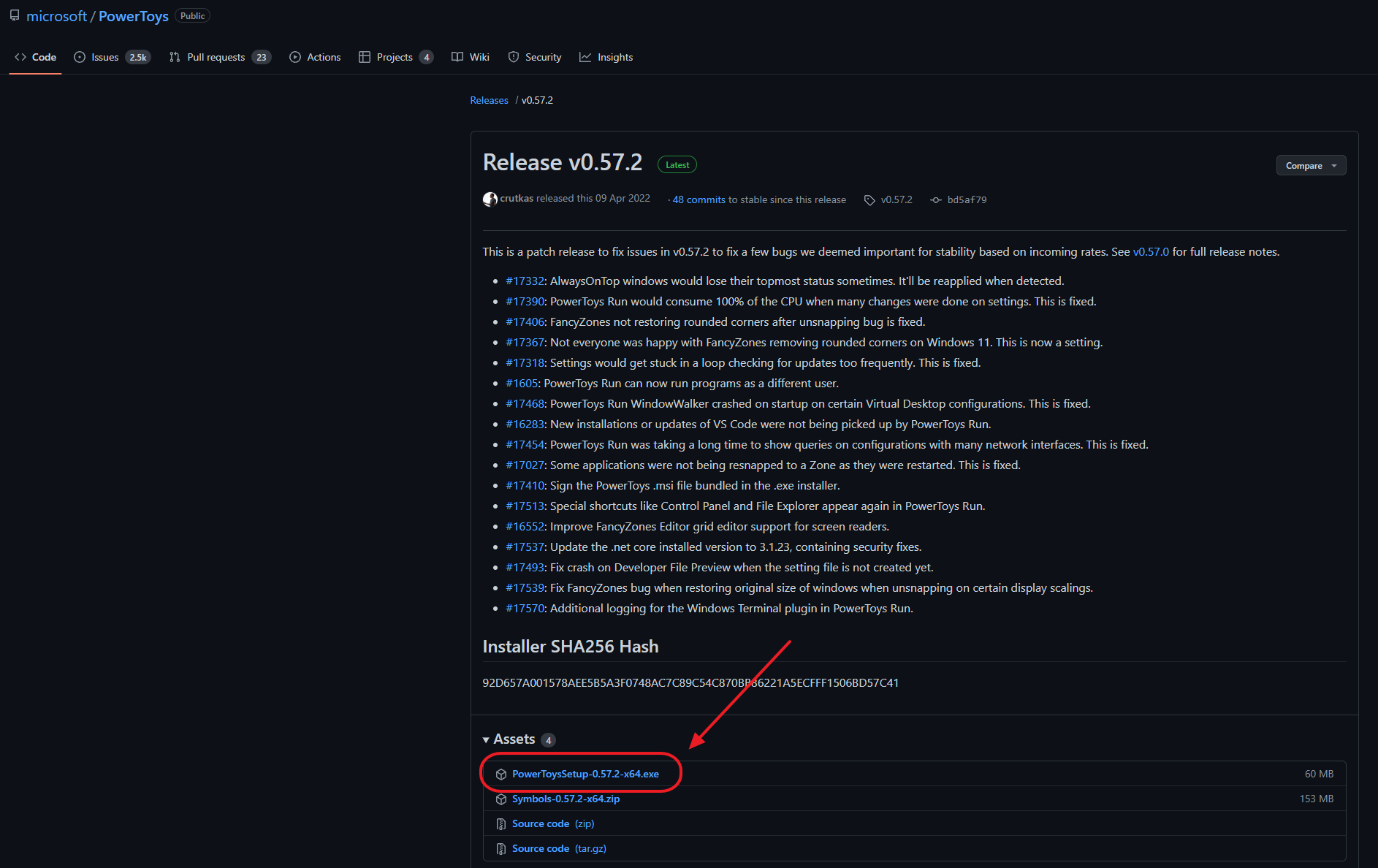
Task: Click the crutkas author avatar
Action: click(490, 199)
